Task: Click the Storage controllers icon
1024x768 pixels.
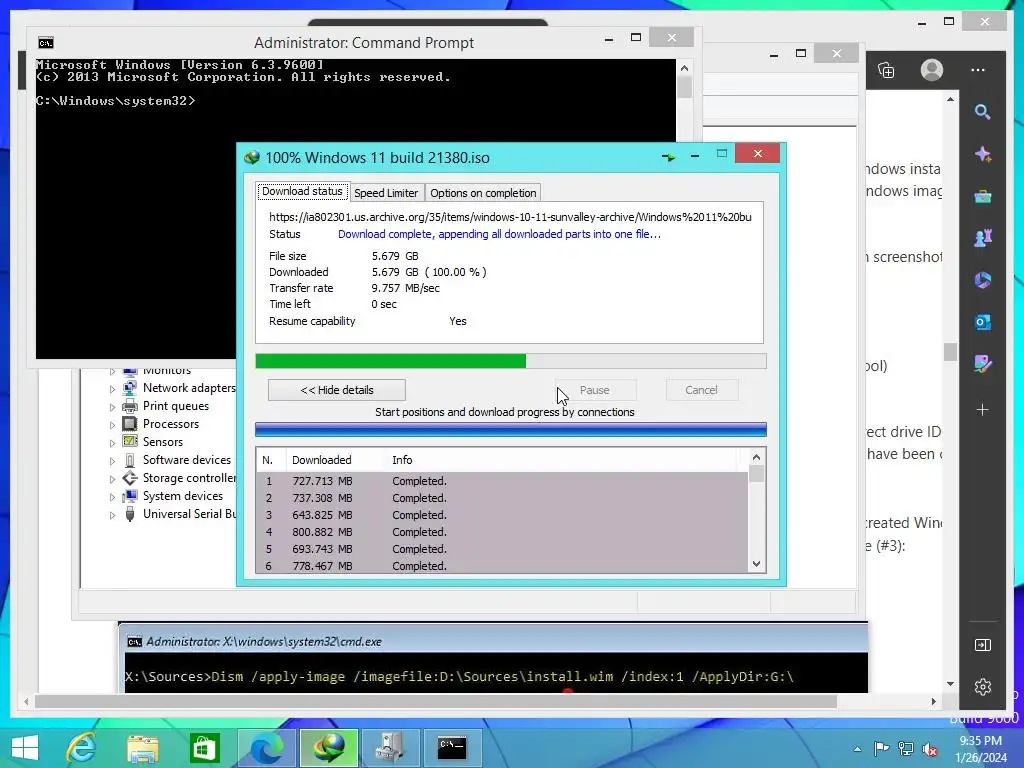Action: pyautogui.click(x=130, y=478)
